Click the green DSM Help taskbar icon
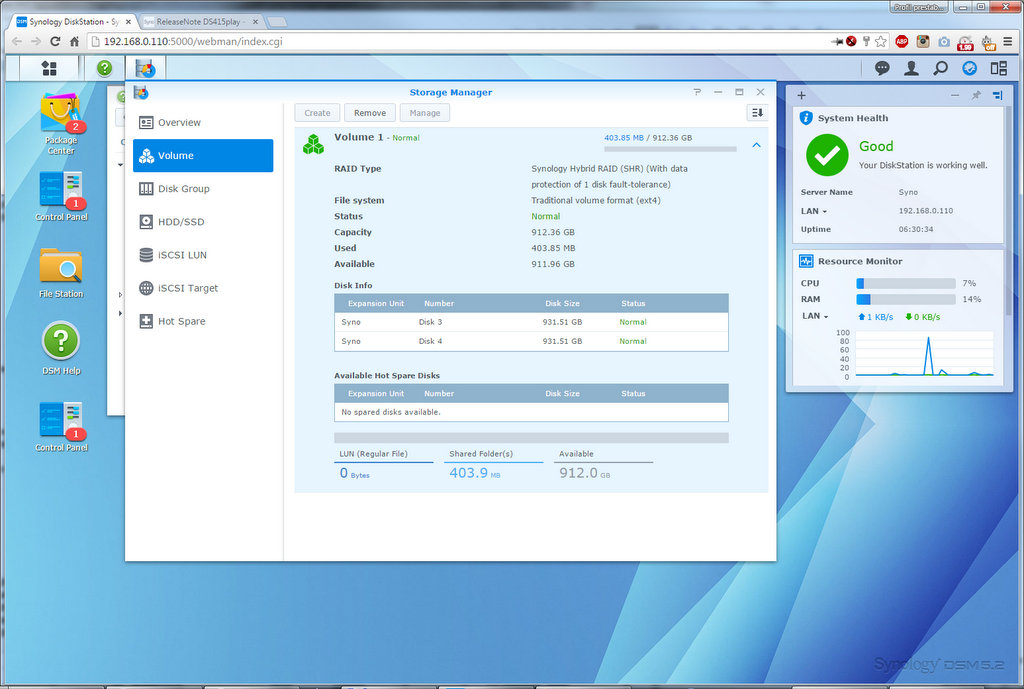Viewport: 1024px width, 689px height. (104, 68)
